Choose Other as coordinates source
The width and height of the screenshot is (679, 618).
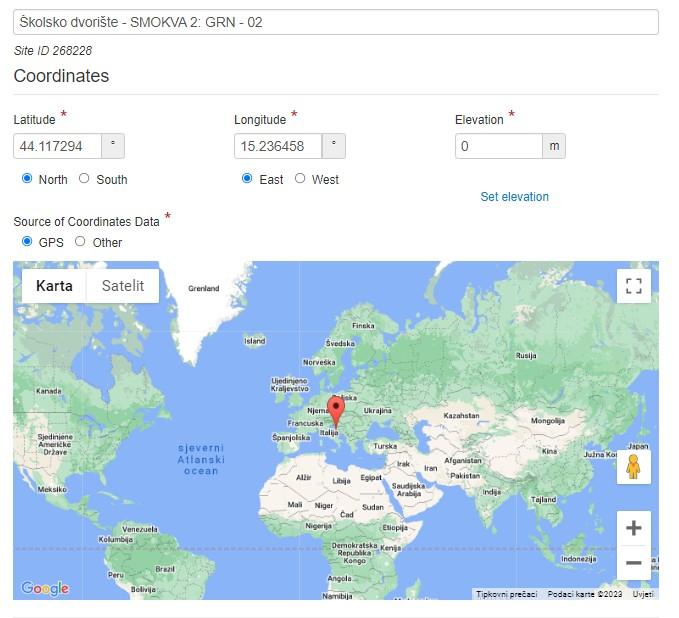click(x=80, y=242)
